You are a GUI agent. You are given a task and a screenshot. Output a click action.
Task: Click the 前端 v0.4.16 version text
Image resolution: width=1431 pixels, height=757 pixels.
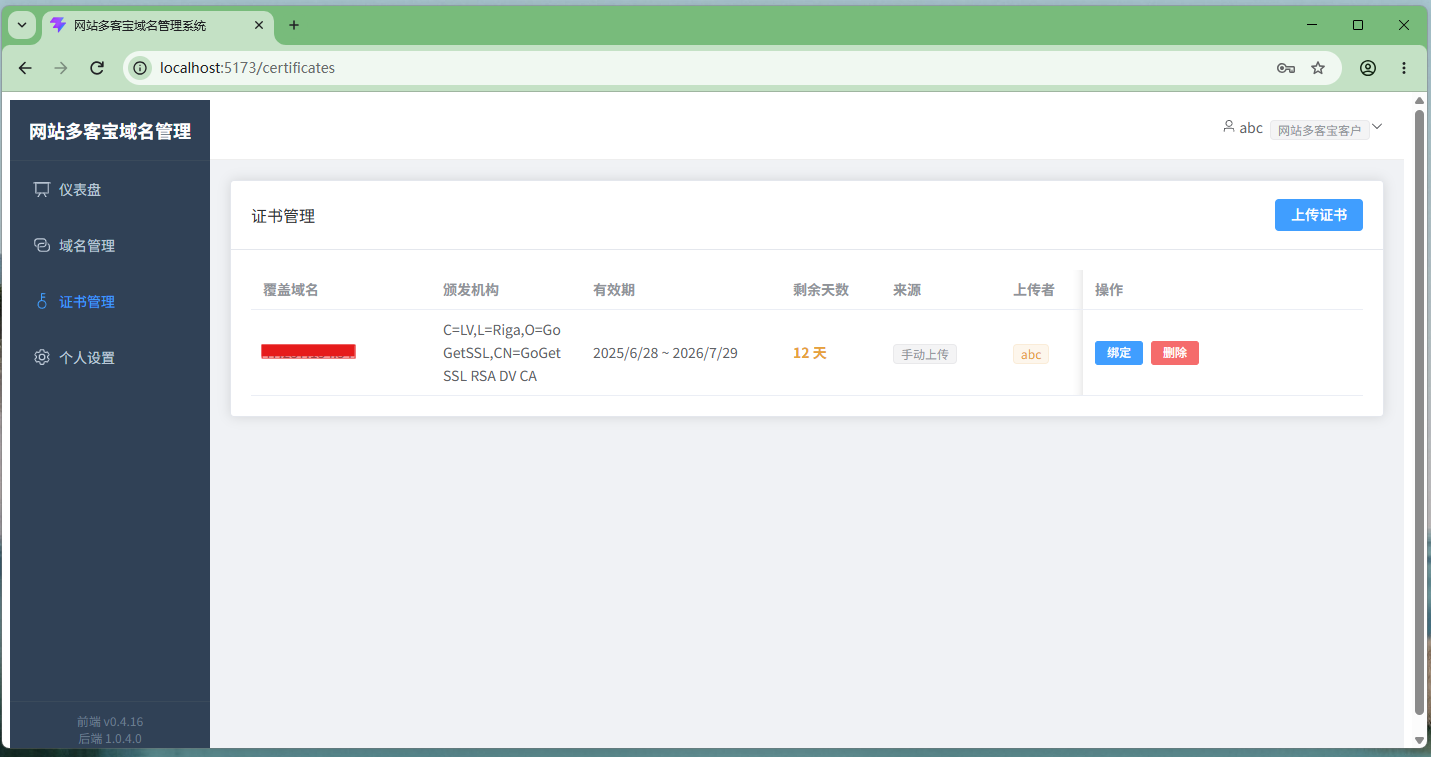[x=110, y=721]
